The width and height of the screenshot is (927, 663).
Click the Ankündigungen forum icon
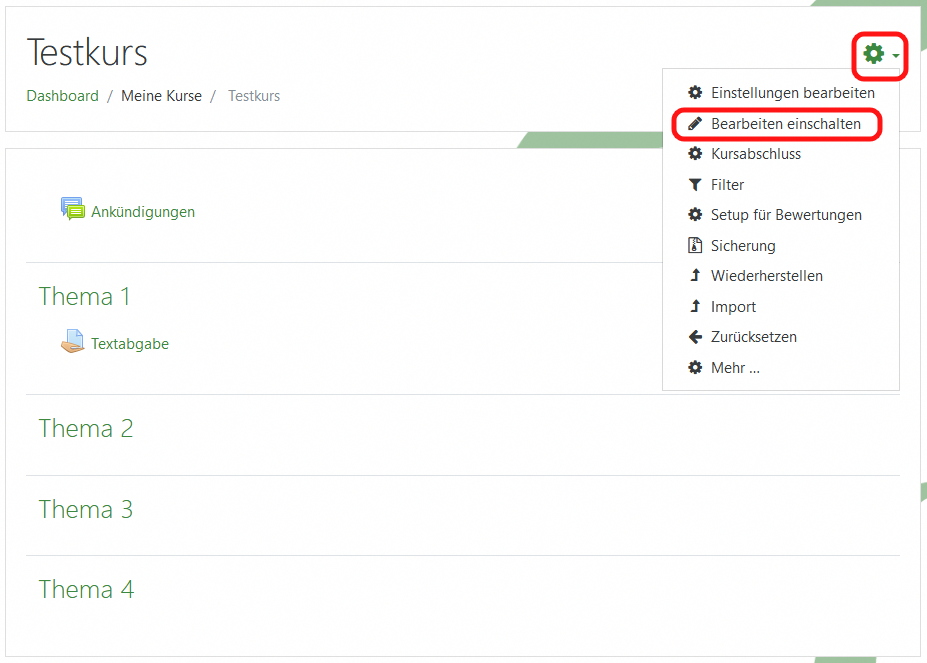click(x=73, y=210)
